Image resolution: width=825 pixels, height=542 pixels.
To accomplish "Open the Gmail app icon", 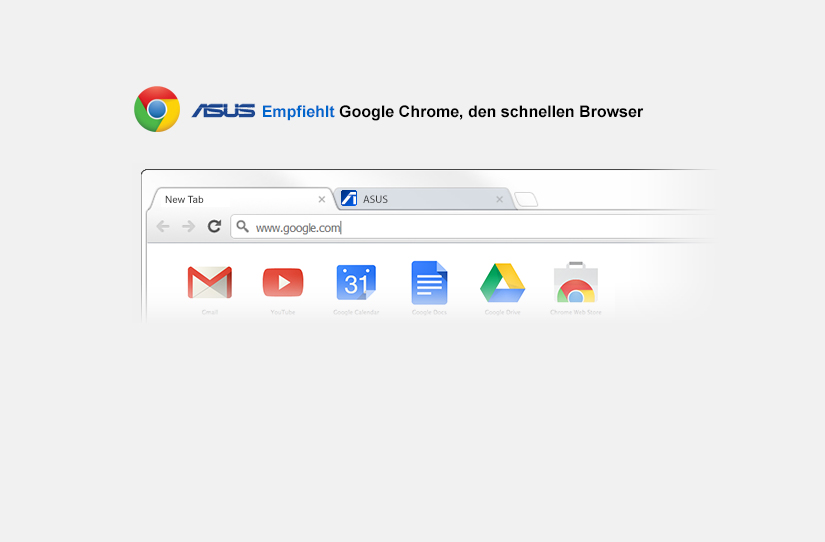I will click(209, 283).
